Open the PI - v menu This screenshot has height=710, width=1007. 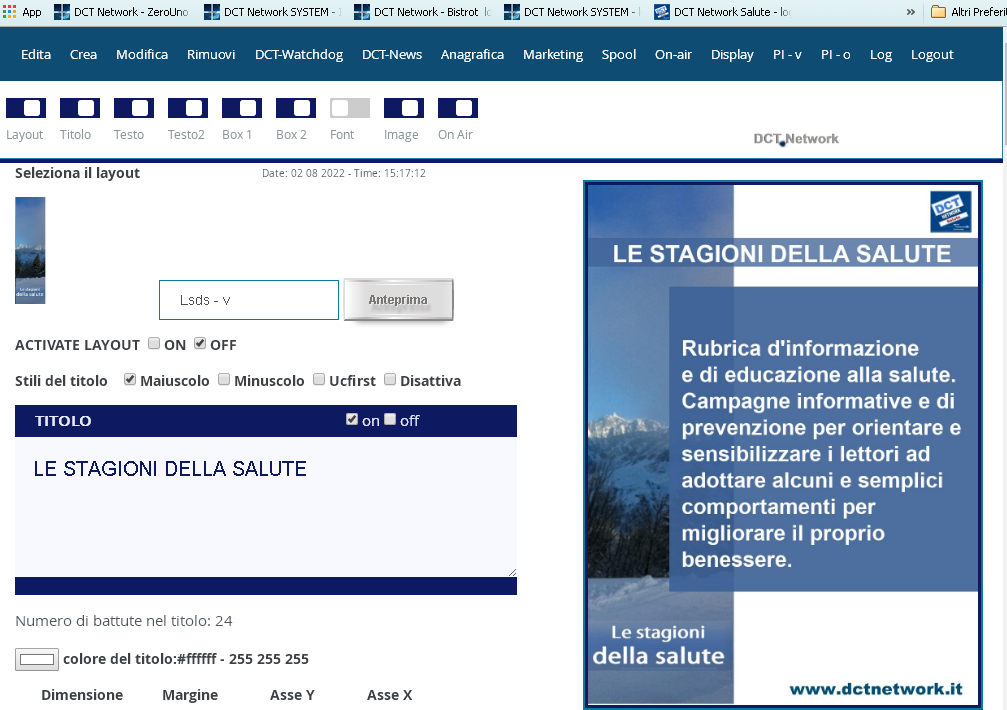[787, 55]
